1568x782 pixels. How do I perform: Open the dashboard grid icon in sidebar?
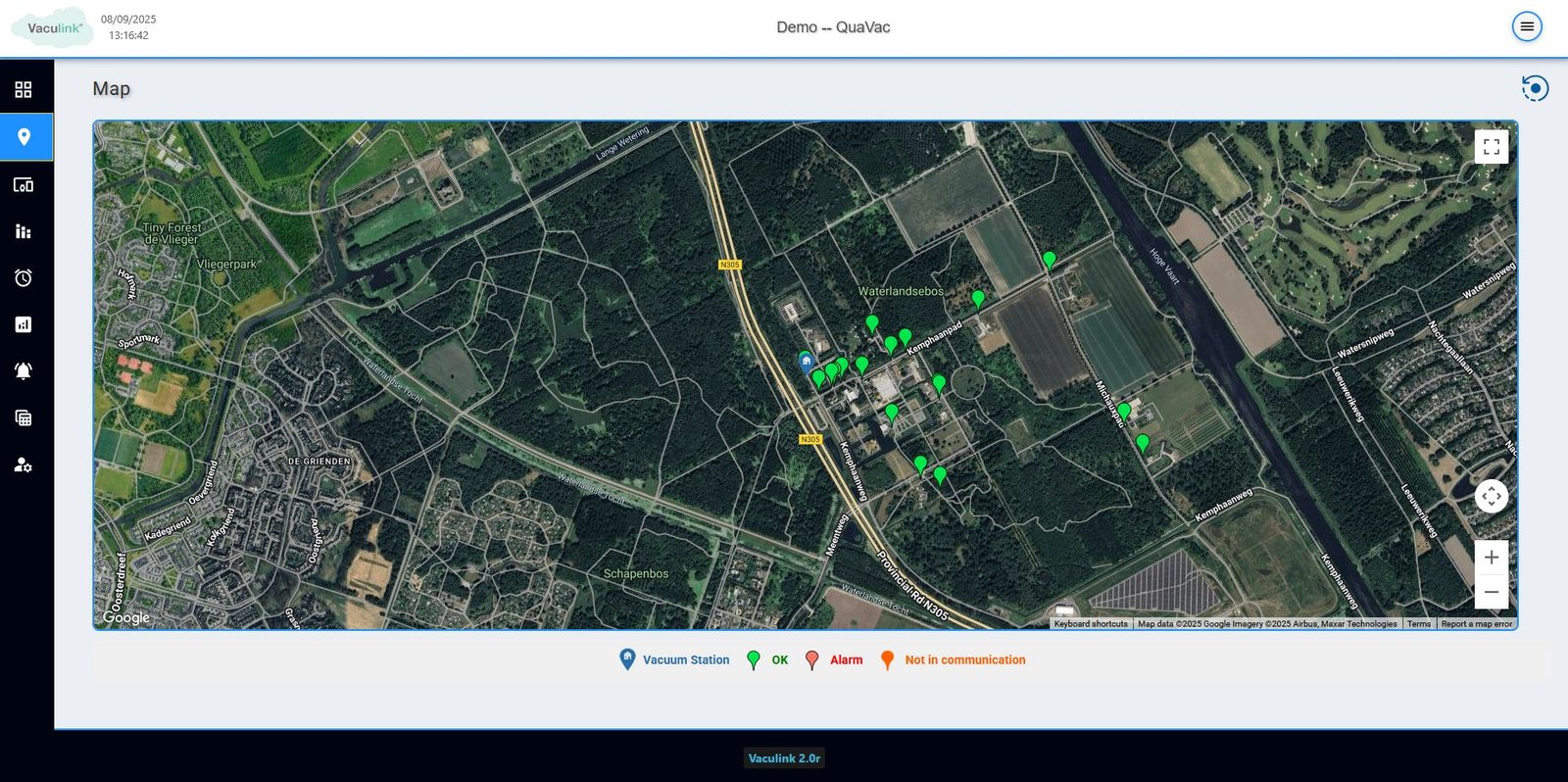point(24,90)
